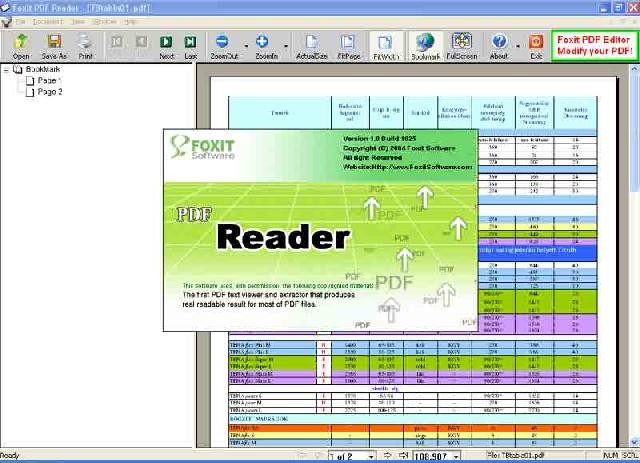Open the About toolbar icon
The height and width of the screenshot is (463, 640).
click(x=499, y=41)
